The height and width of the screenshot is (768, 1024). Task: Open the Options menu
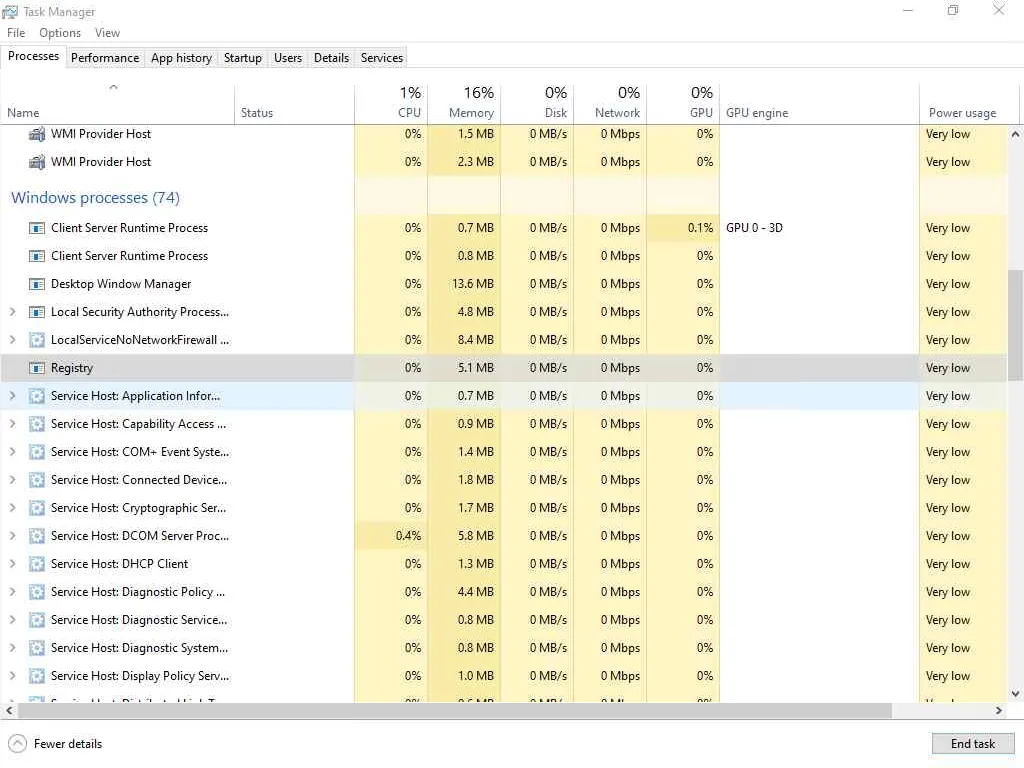tap(60, 33)
